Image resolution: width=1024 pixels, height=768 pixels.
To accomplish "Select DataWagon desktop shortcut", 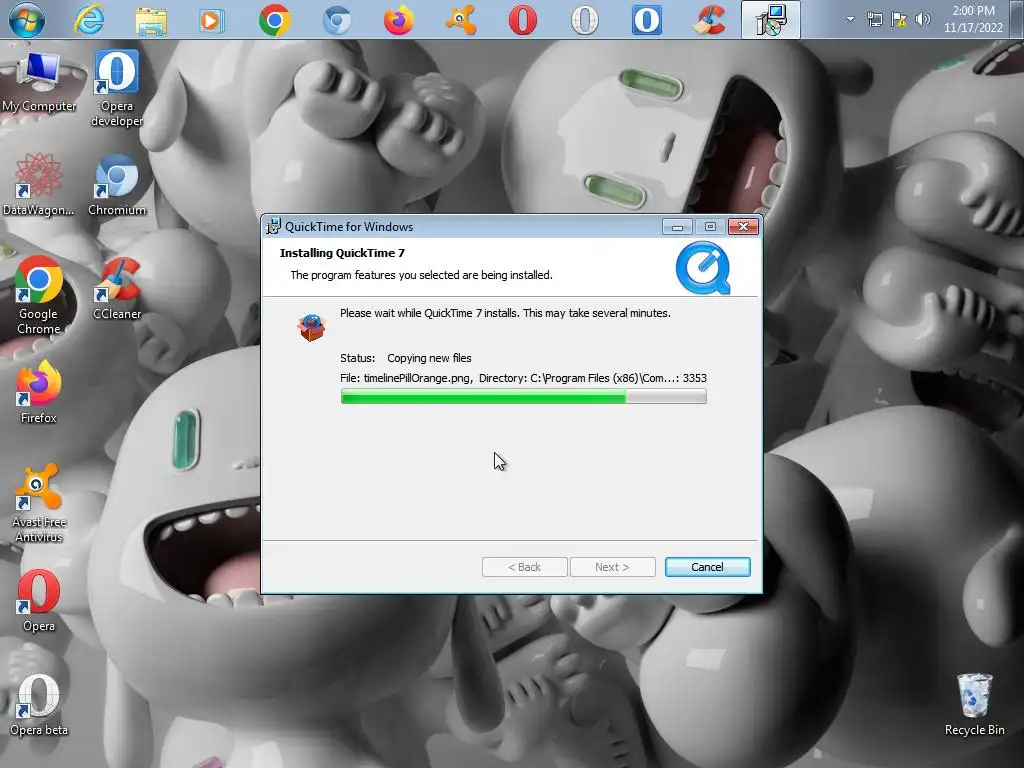I will [39, 184].
